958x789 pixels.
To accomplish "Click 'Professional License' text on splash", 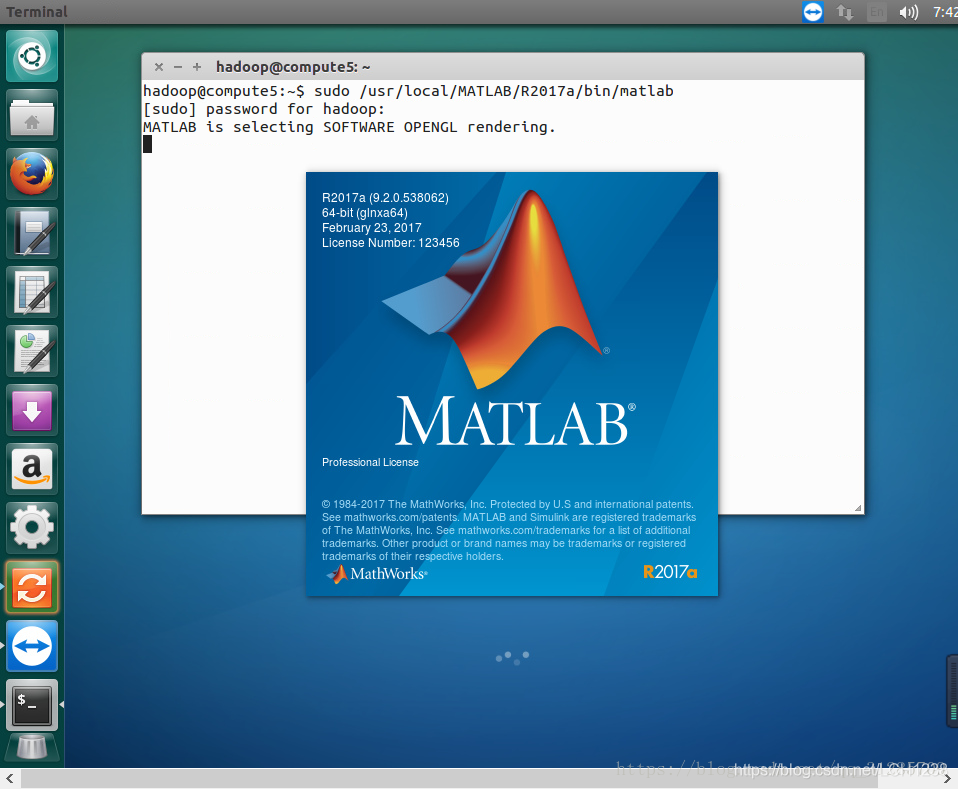I will pyautogui.click(x=370, y=462).
